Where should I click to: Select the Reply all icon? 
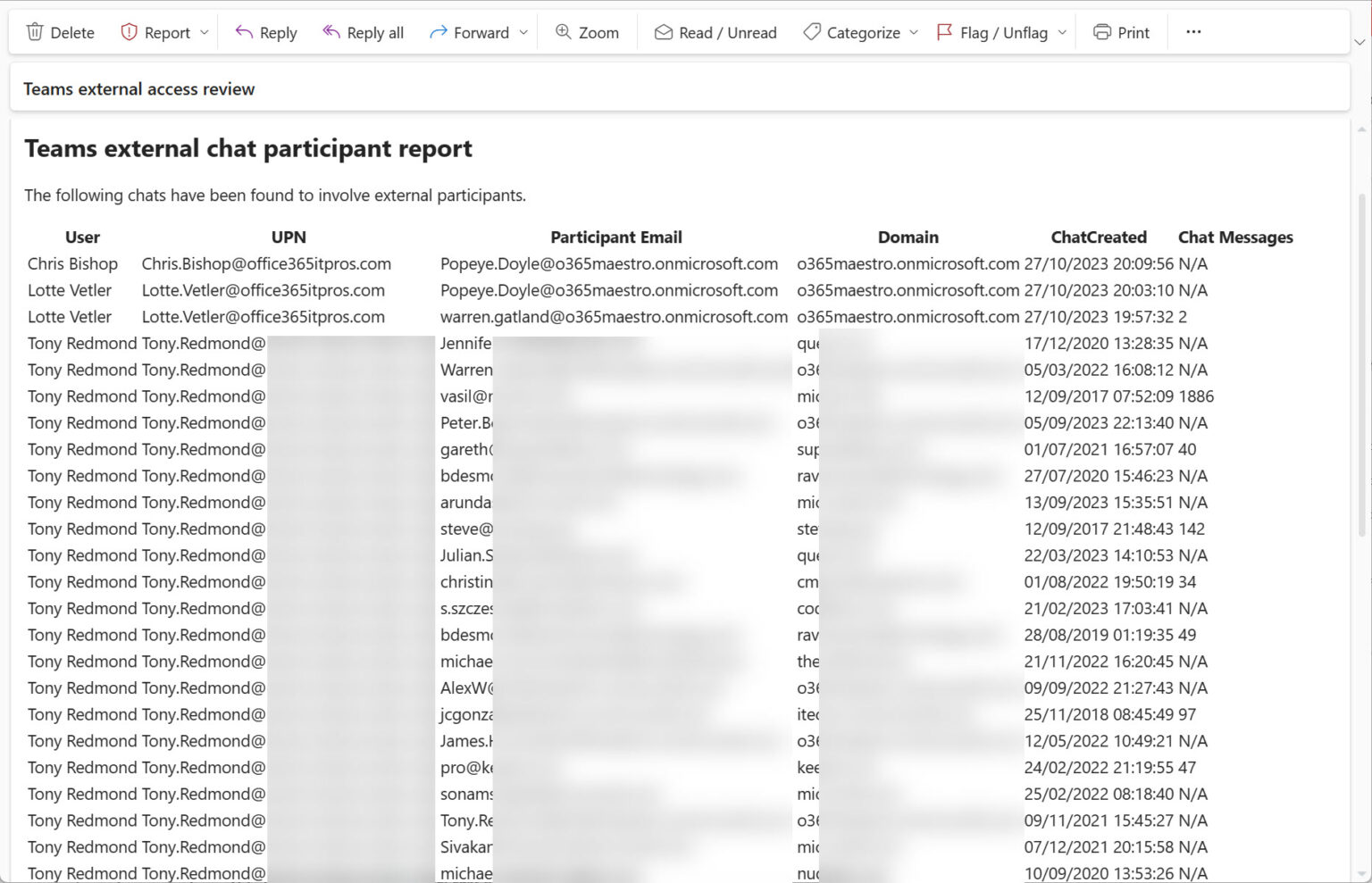coord(331,31)
